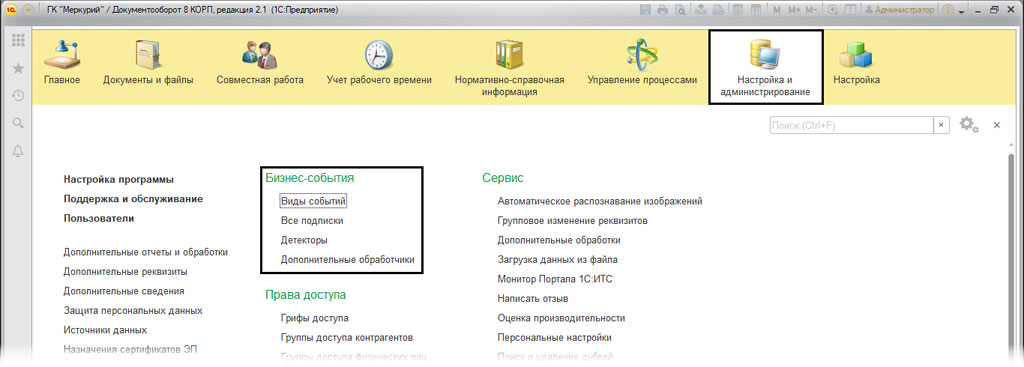Open Виды событий link

(313, 201)
